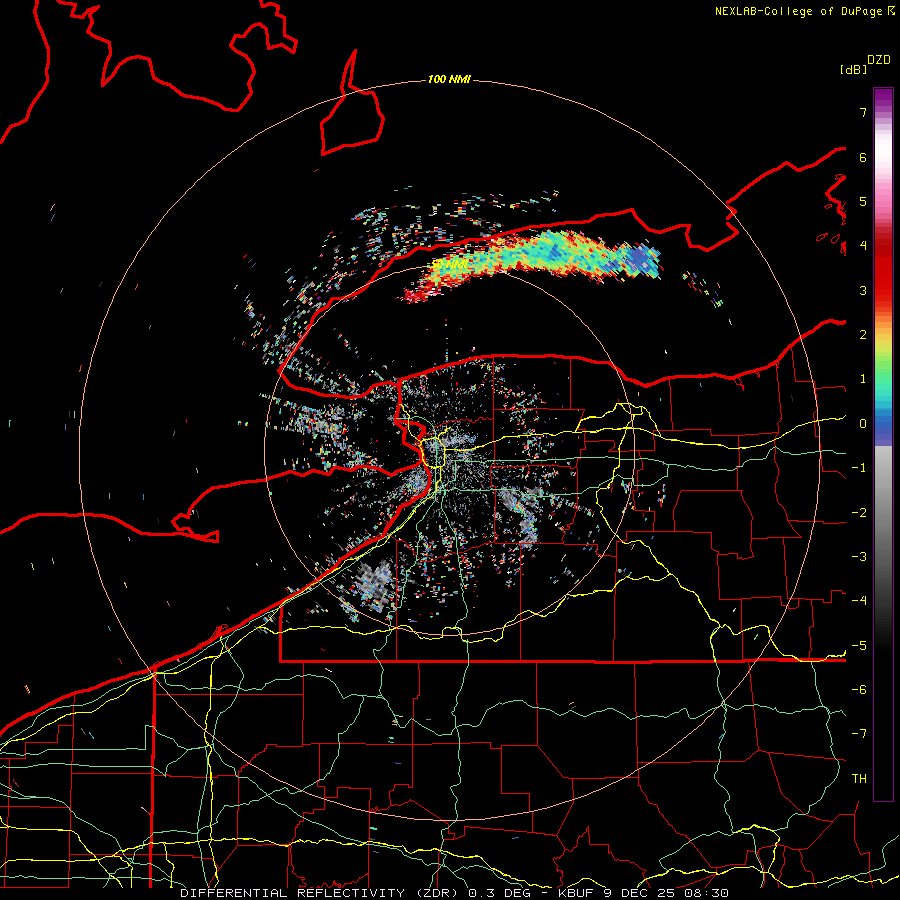Click the ZDR color scale bar
The image size is (900, 900).
pos(883,444)
